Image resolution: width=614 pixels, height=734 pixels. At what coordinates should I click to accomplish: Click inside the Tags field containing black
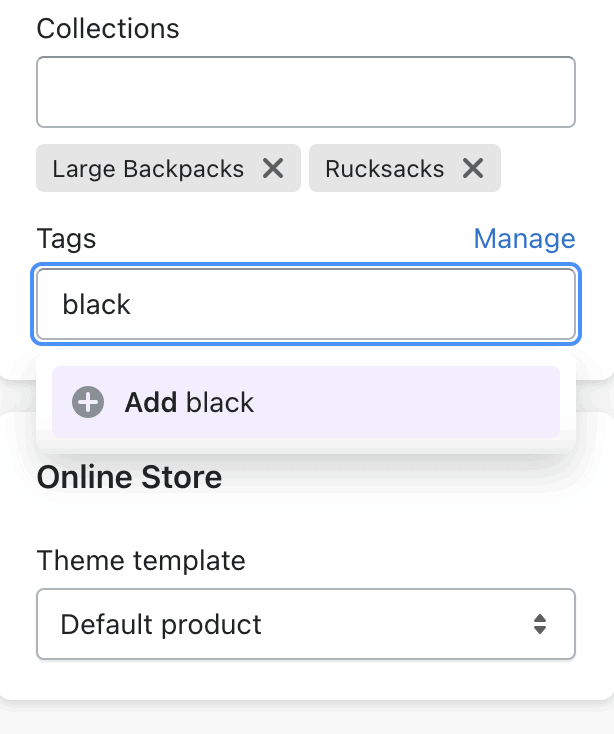[306, 304]
